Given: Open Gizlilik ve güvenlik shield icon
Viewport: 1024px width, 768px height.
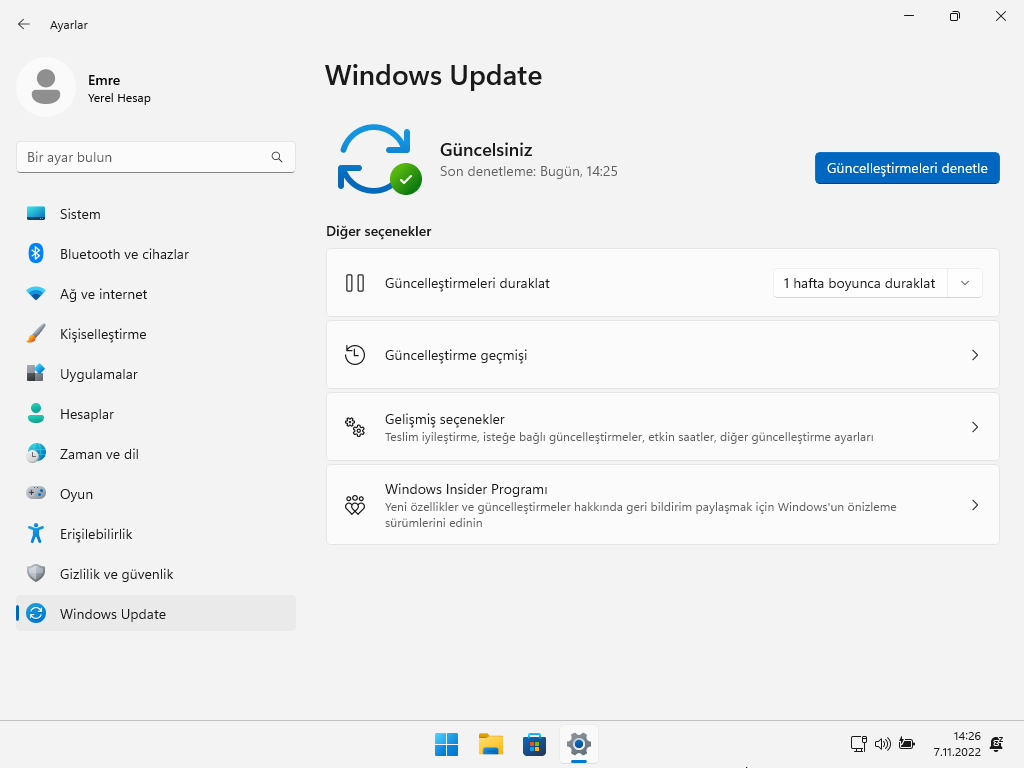Looking at the screenshot, I should [x=36, y=574].
